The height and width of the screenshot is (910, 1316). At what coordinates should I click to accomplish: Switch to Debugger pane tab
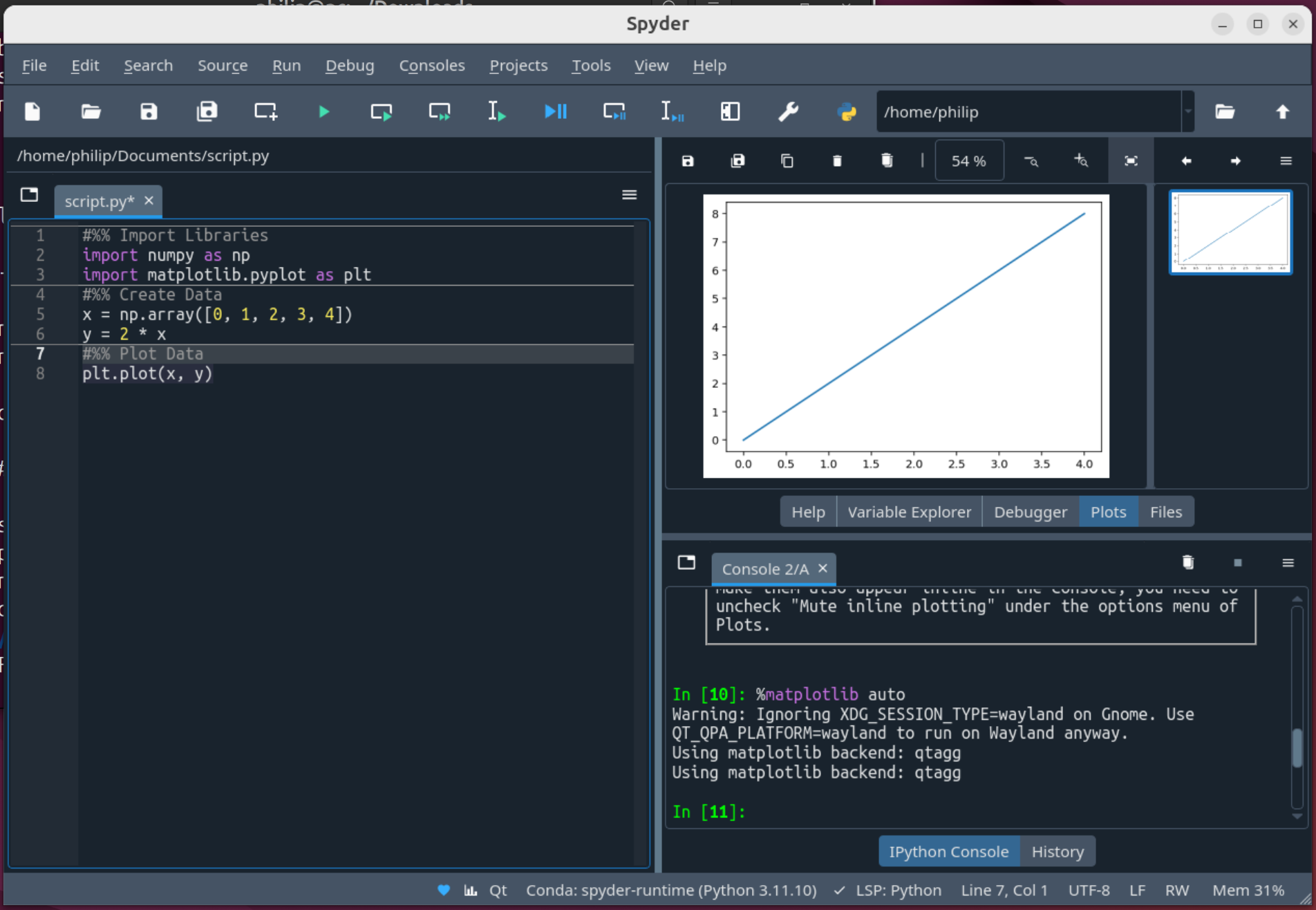tap(1030, 512)
